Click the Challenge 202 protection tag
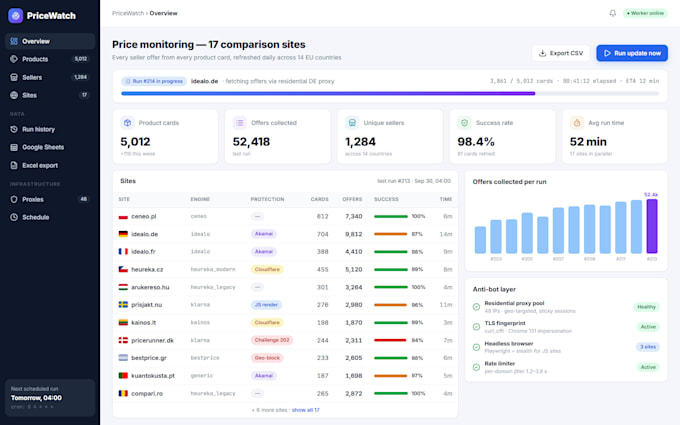This screenshot has height=425, width=680. click(272, 340)
